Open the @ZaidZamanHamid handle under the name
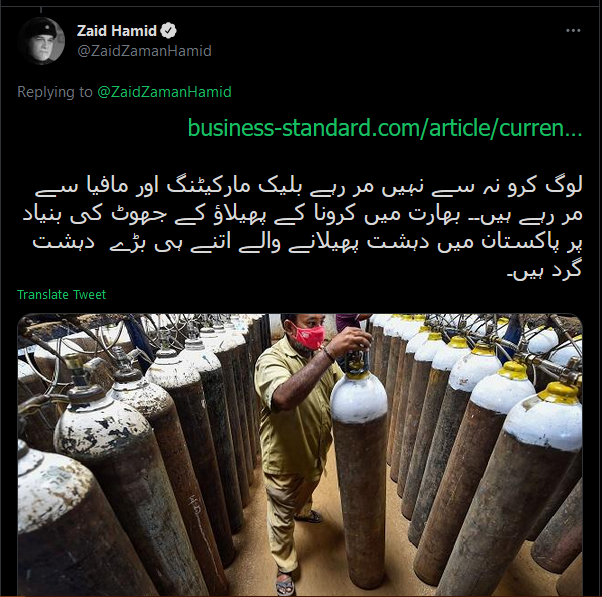 (144, 51)
